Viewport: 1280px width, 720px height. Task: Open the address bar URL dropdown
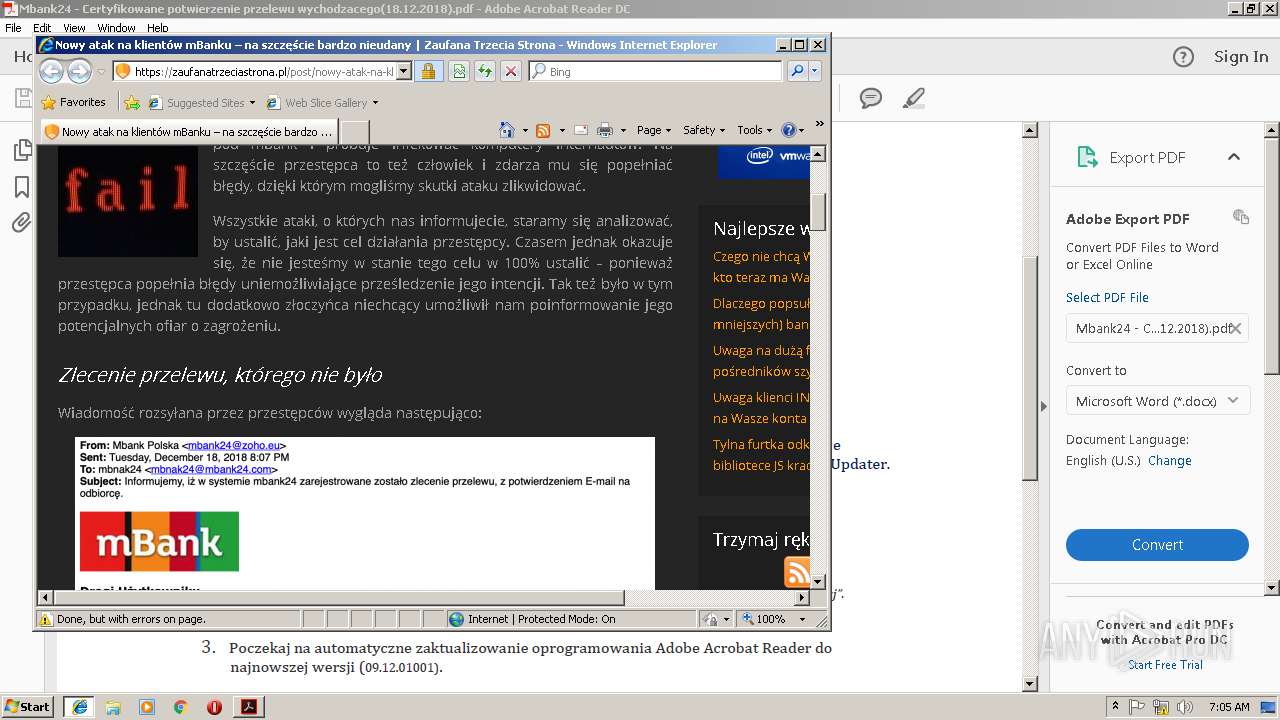click(404, 71)
